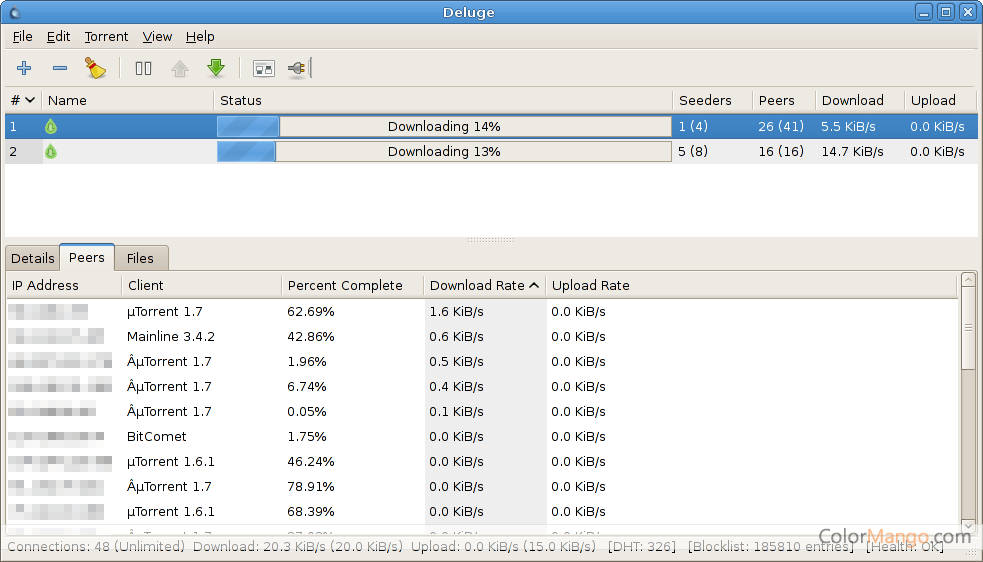Sort peers by Percent Complete header

tap(345, 285)
